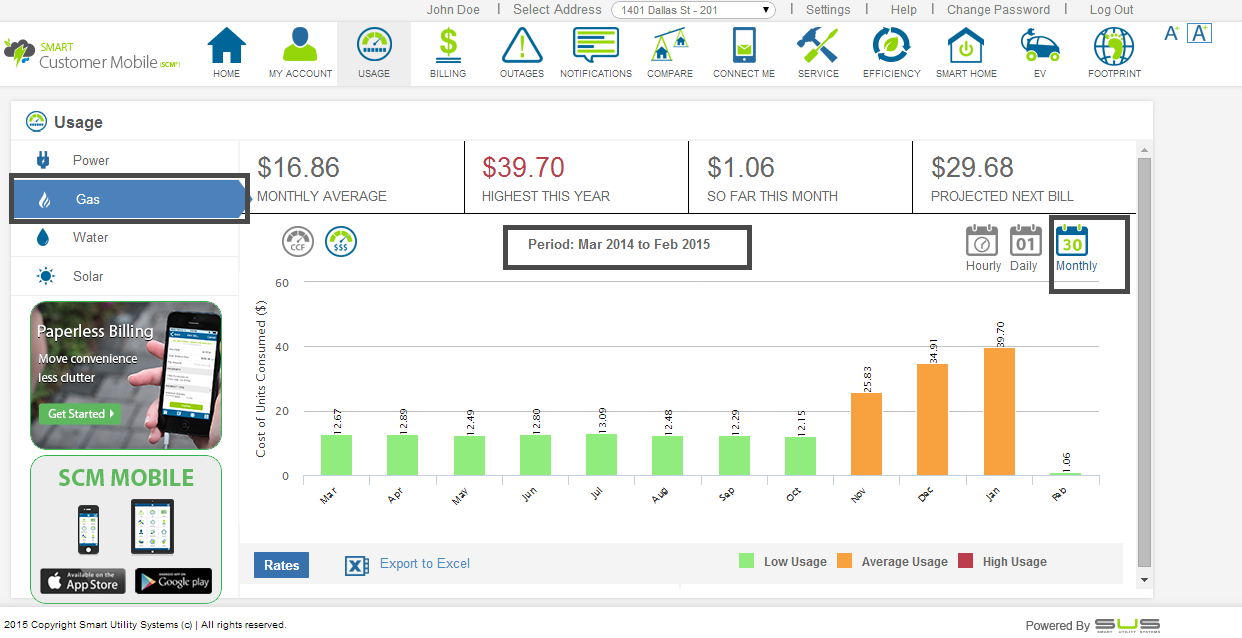Click the January 39.70 usage bar
The width and height of the screenshot is (1242, 638).
tap(999, 412)
